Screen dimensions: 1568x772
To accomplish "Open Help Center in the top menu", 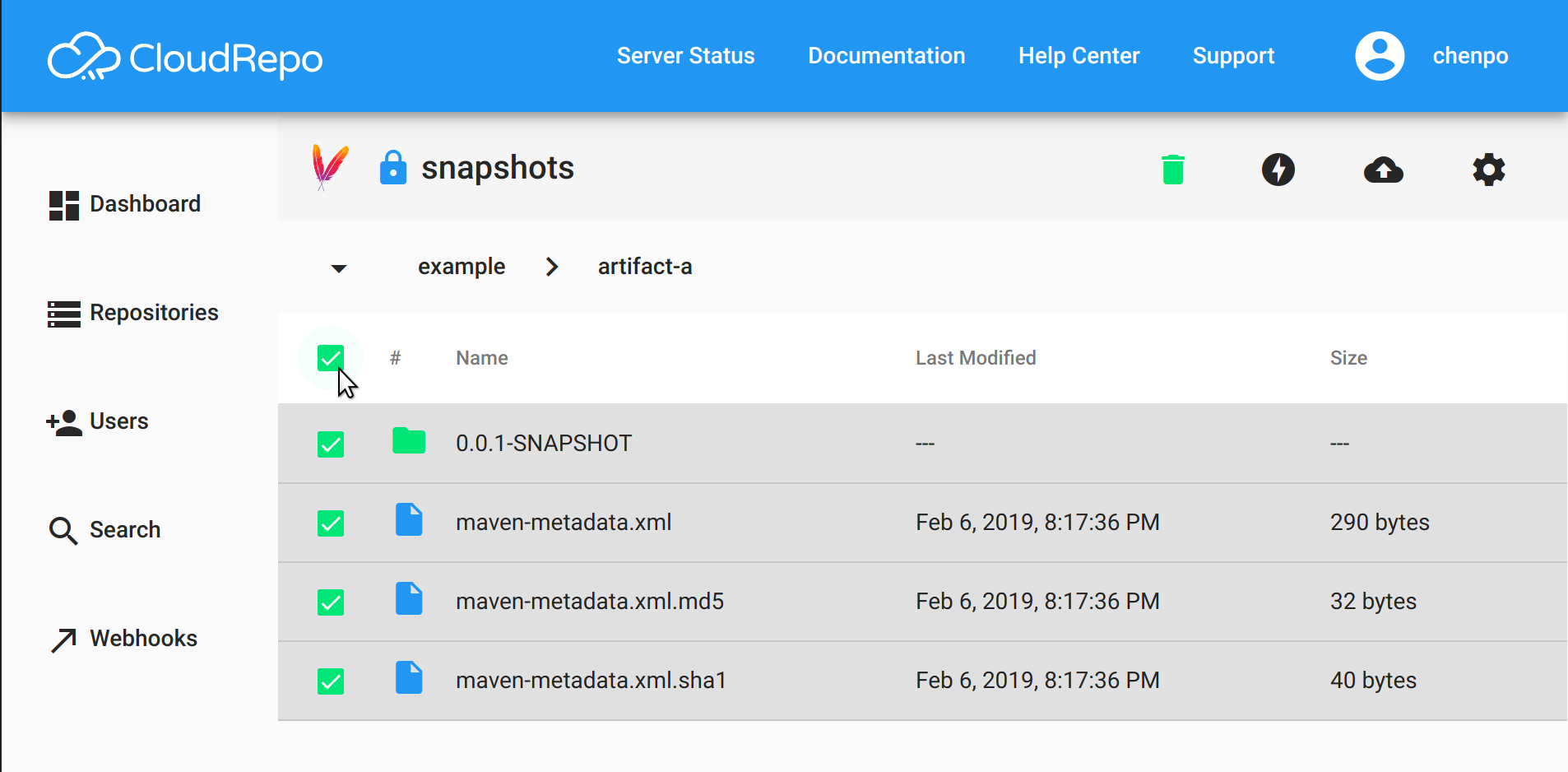I will 1079,56.
